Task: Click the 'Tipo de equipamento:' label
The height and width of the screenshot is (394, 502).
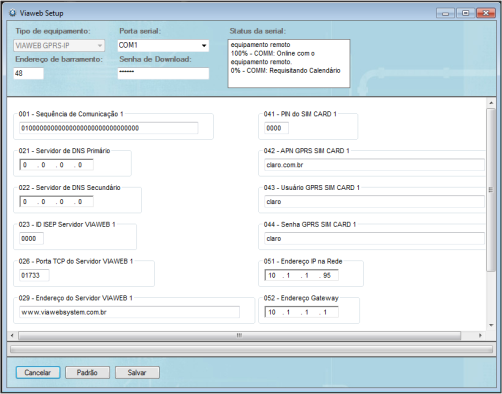Action: (53, 31)
